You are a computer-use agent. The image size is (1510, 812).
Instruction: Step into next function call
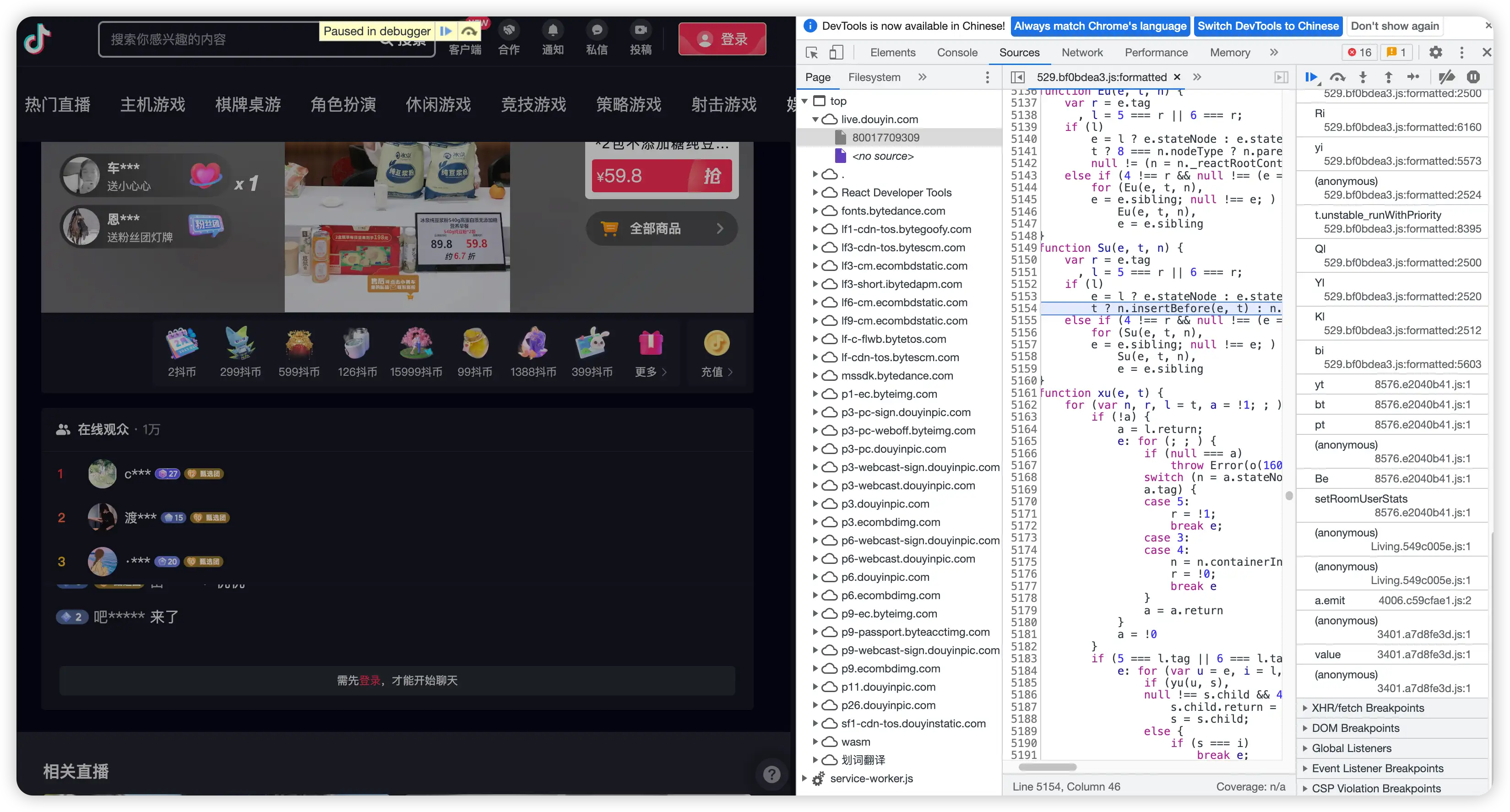1363,77
